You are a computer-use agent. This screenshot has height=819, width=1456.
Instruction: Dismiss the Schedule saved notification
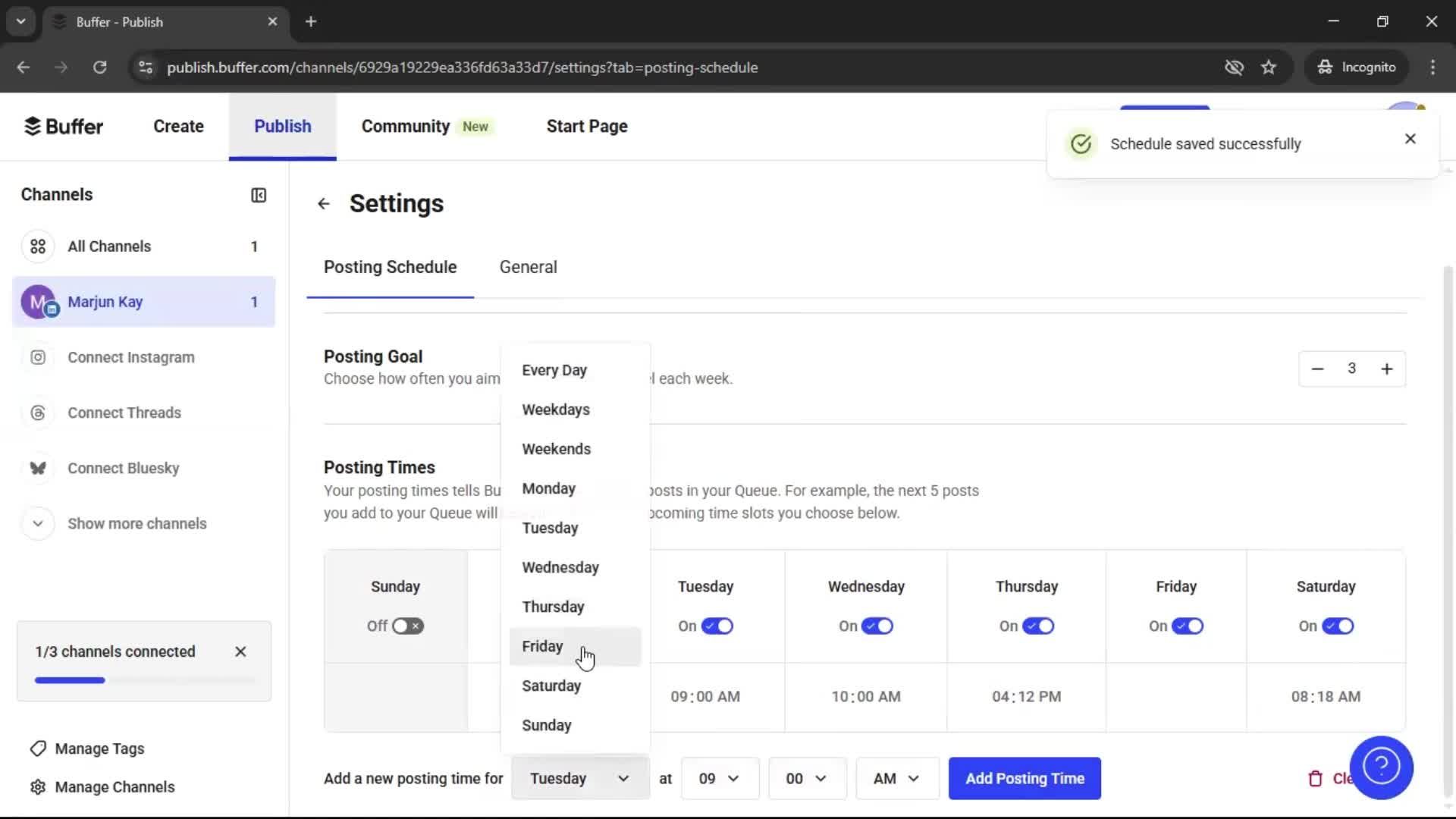(1410, 139)
